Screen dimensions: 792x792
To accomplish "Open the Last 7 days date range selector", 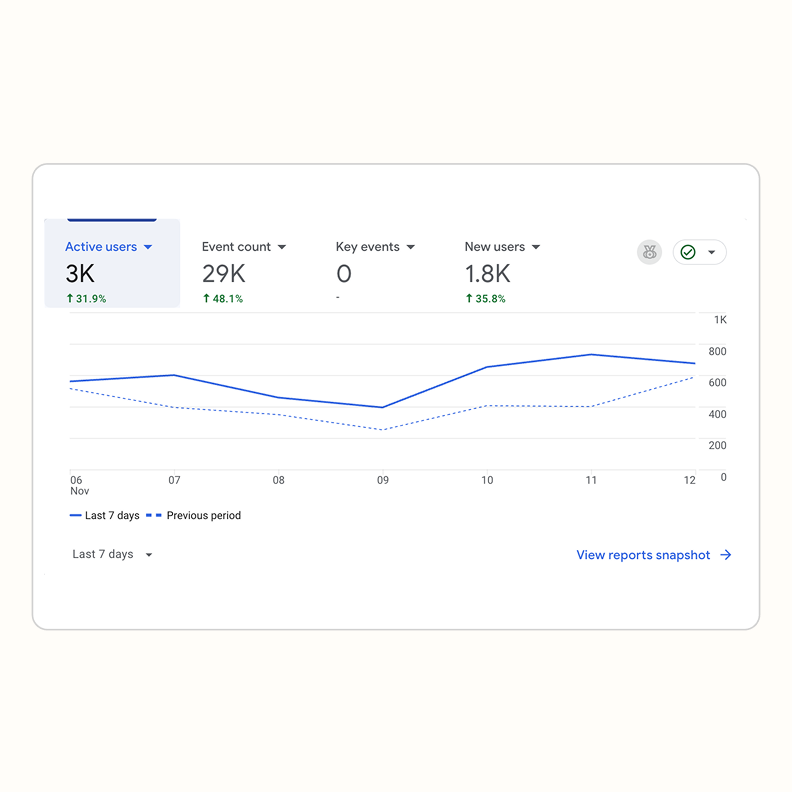I will click(x=112, y=555).
